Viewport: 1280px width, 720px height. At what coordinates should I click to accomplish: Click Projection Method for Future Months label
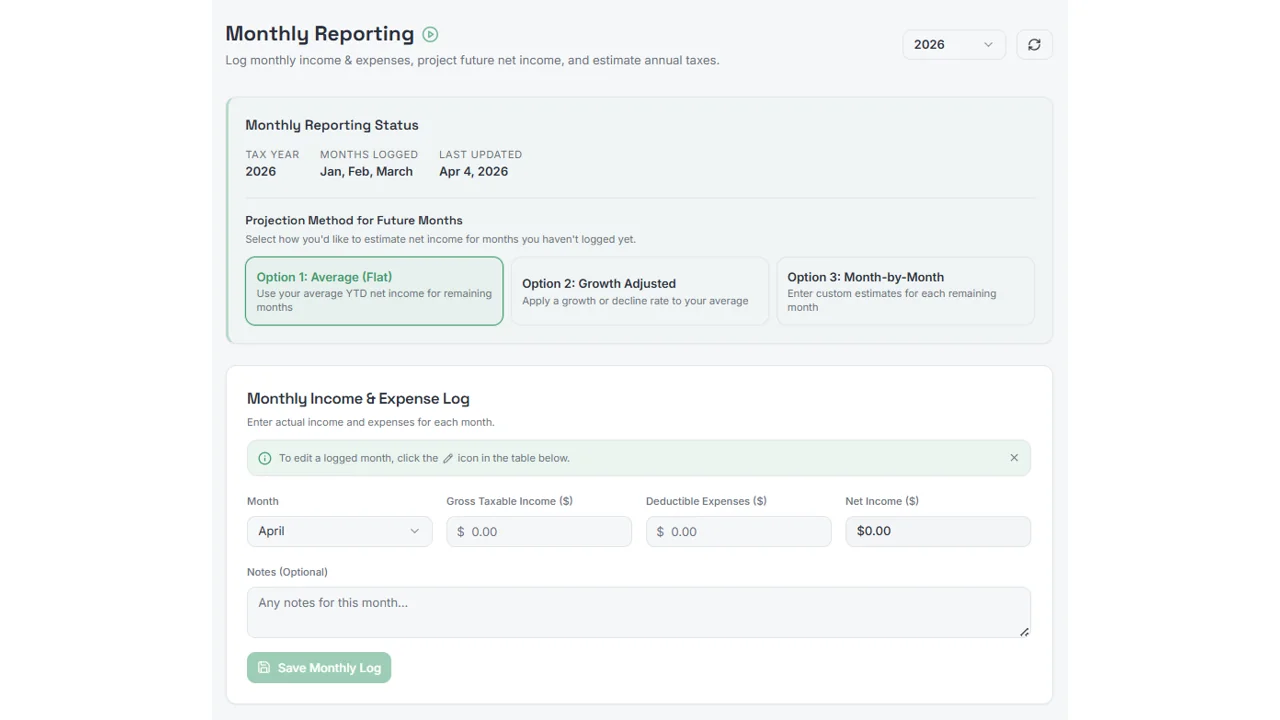click(354, 220)
